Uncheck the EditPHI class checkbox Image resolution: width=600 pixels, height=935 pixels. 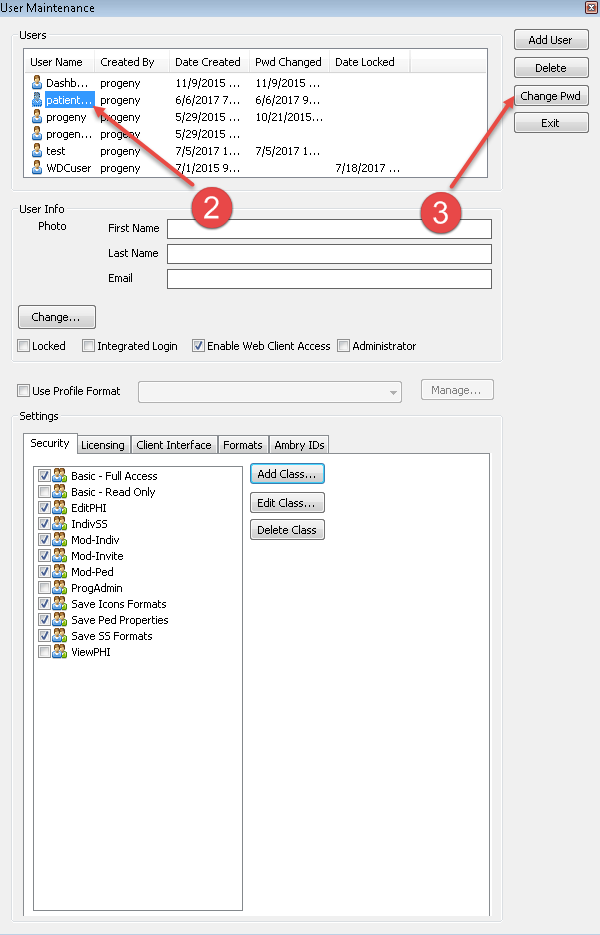[44, 507]
